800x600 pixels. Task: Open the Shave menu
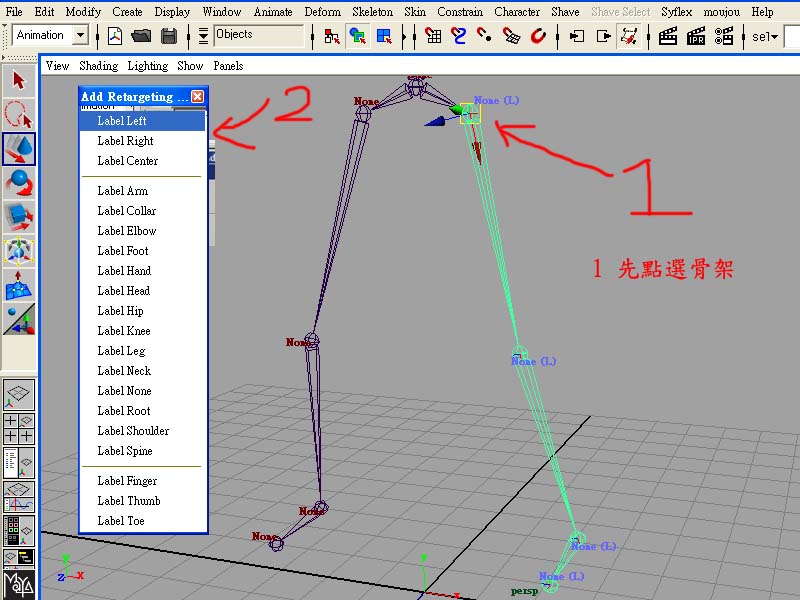click(565, 11)
